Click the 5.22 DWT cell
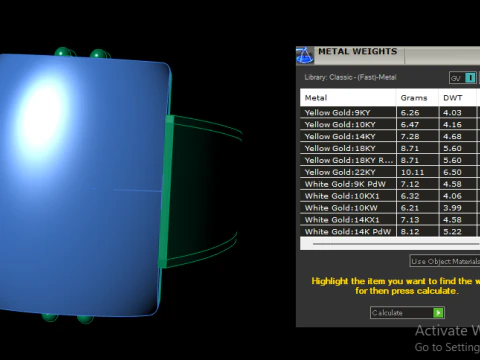The height and width of the screenshot is (360, 480). (458, 232)
